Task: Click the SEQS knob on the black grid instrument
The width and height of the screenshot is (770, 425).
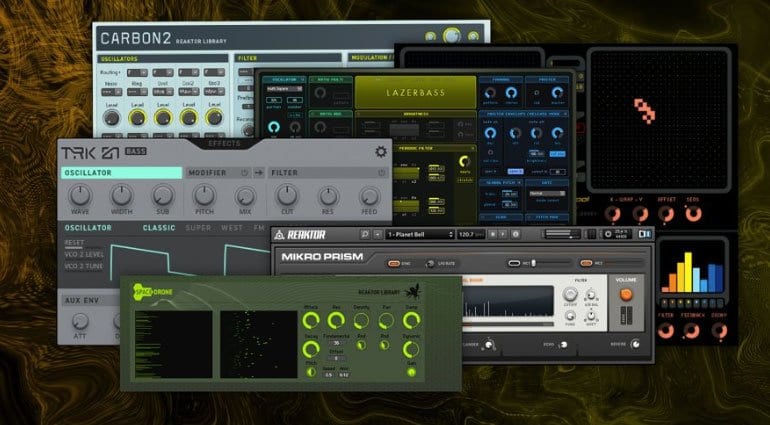Action: click(693, 214)
